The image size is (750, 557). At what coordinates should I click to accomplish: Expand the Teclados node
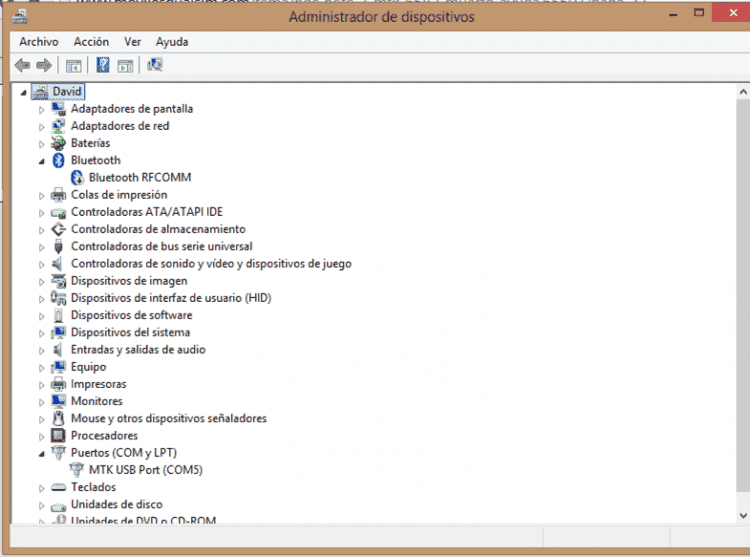[x=42, y=489]
